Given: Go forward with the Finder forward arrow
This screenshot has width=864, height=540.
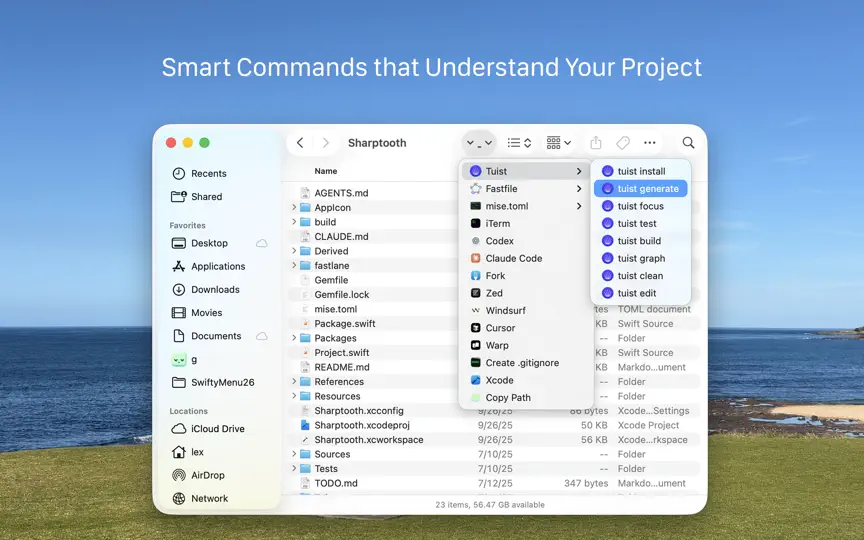Looking at the screenshot, I should (326, 143).
